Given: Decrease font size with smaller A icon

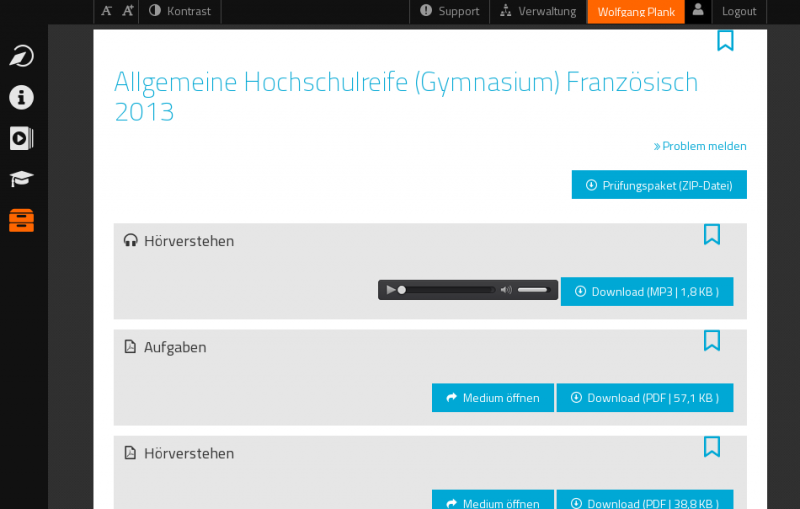Looking at the screenshot, I should 107,11.
